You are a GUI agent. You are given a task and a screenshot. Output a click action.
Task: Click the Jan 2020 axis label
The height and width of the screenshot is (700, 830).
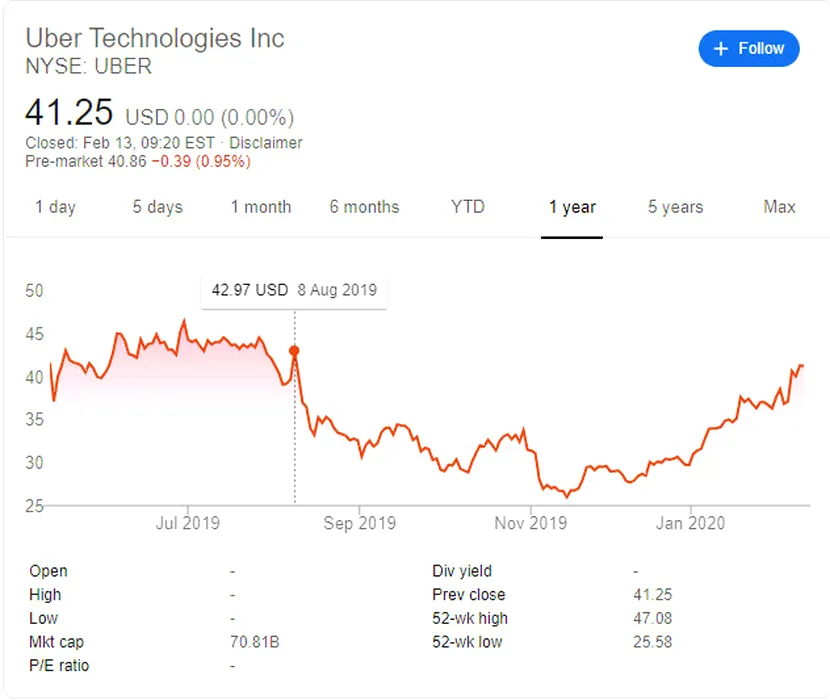click(691, 523)
